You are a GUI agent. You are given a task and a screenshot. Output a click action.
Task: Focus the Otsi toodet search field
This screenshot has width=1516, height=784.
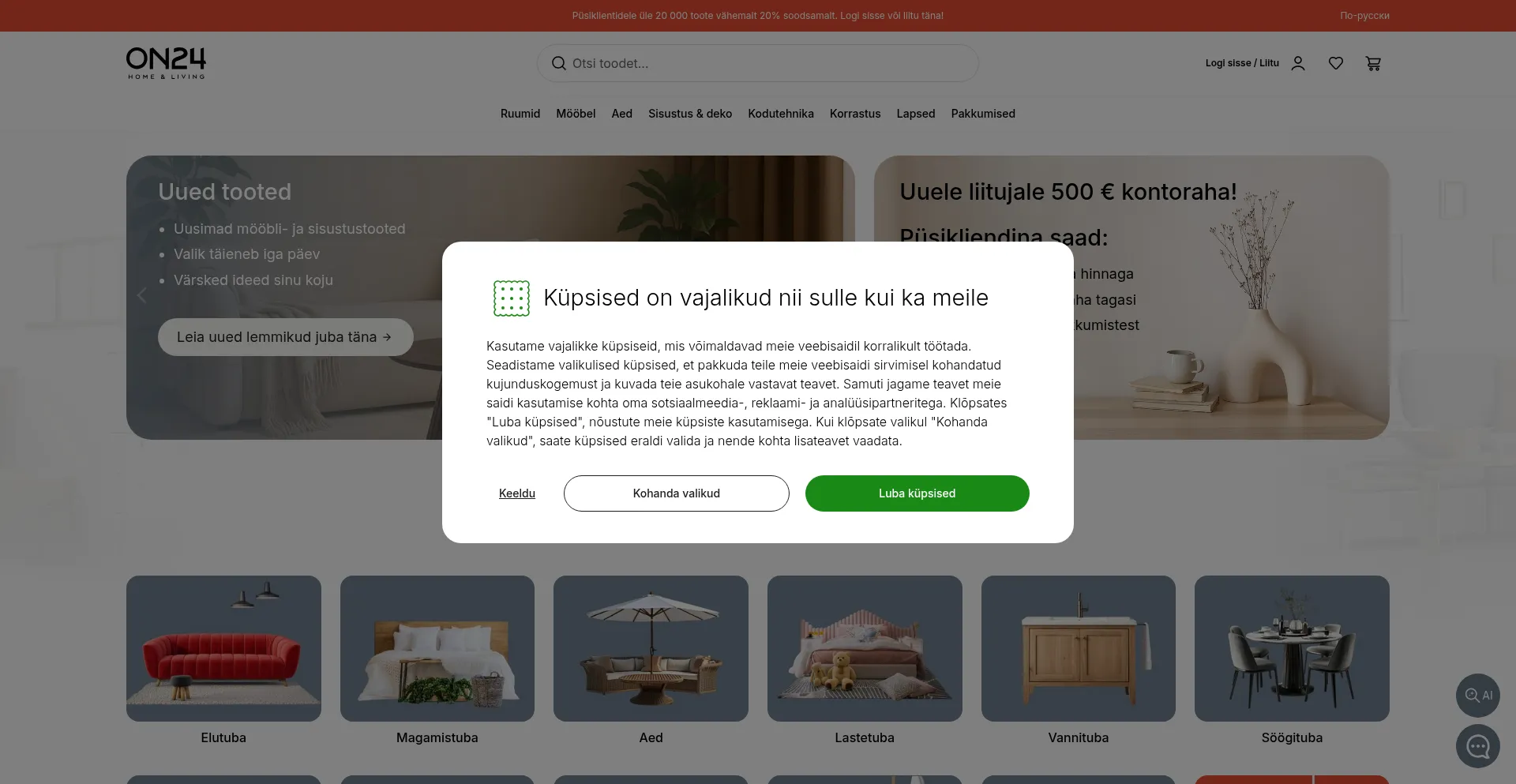point(758,63)
